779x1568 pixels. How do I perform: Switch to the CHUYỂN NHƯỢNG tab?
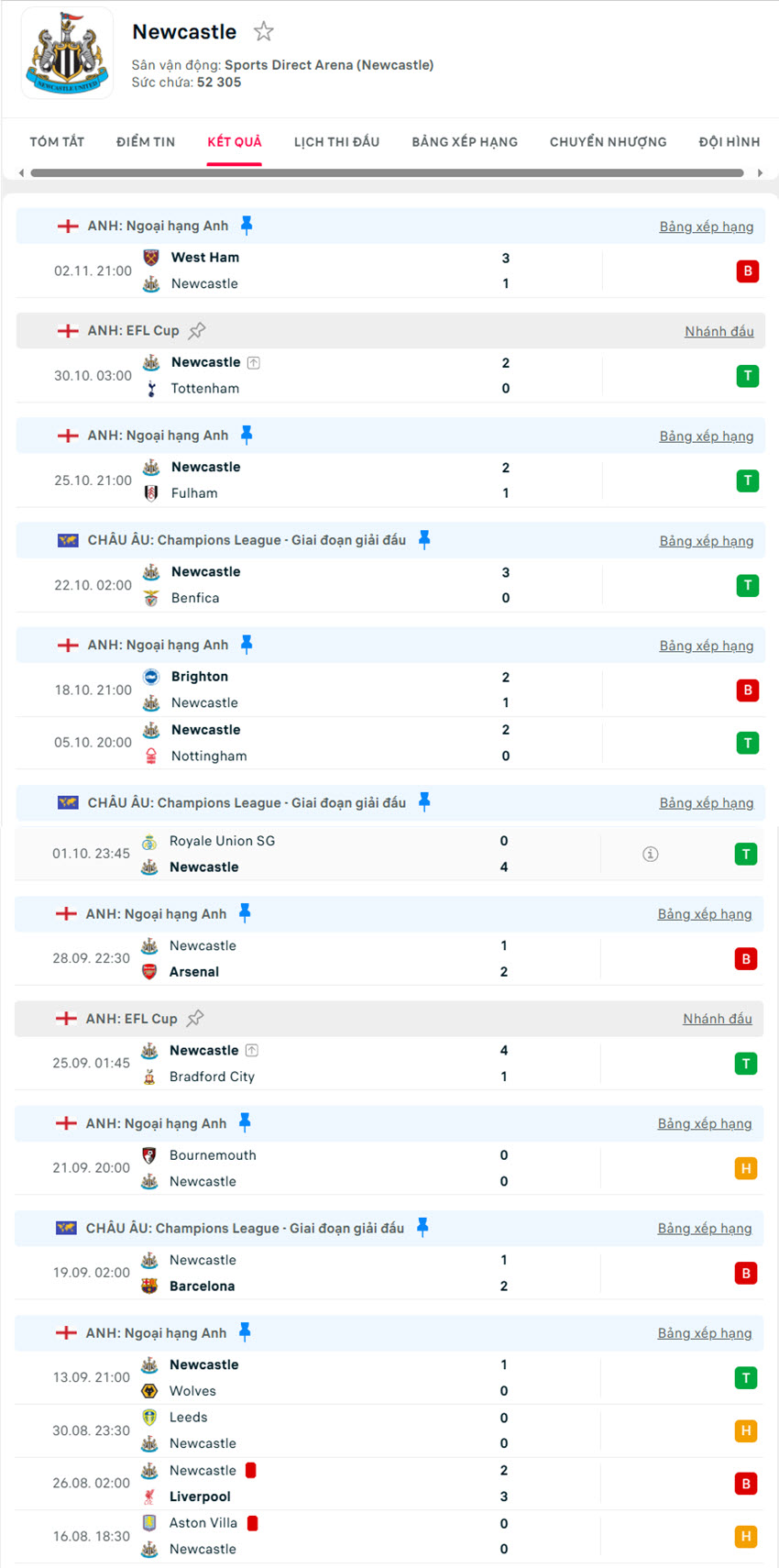pyautogui.click(x=608, y=142)
